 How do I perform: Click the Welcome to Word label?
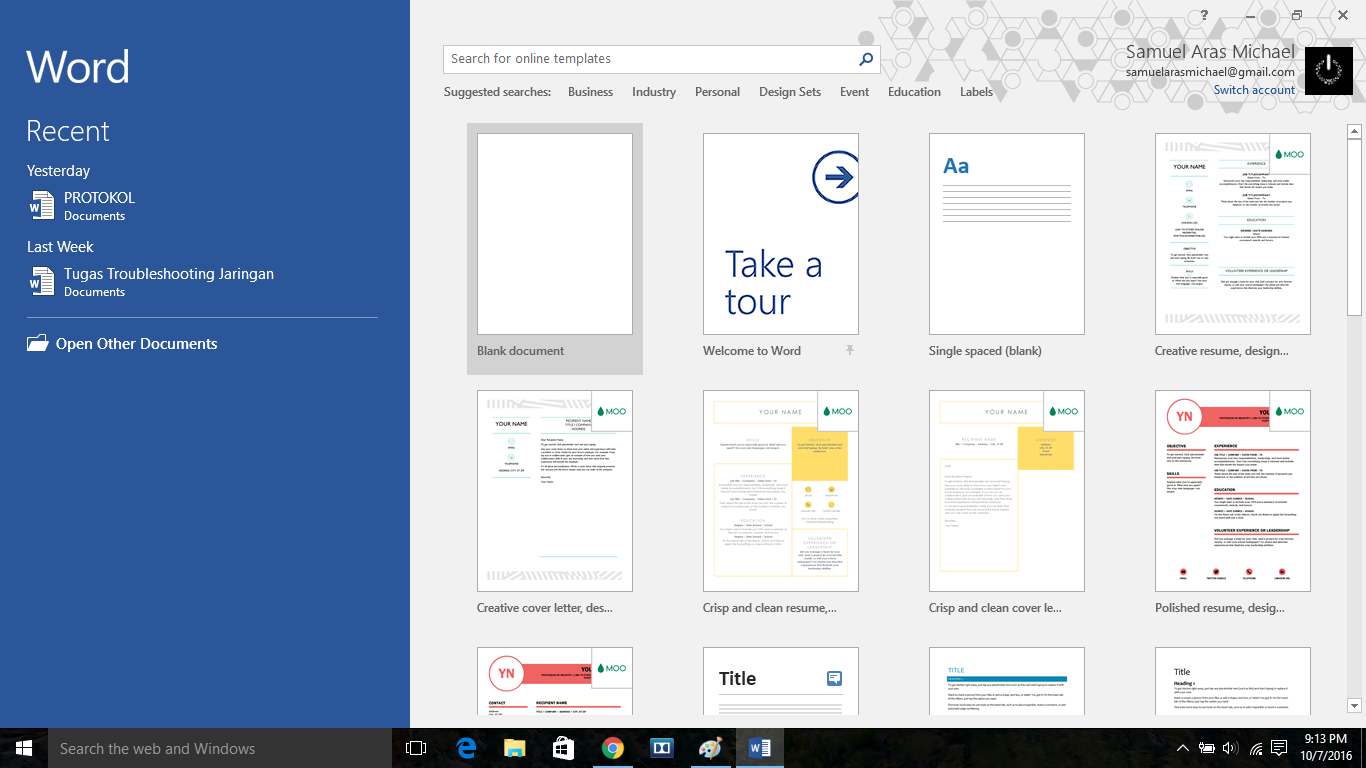(x=752, y=351)
